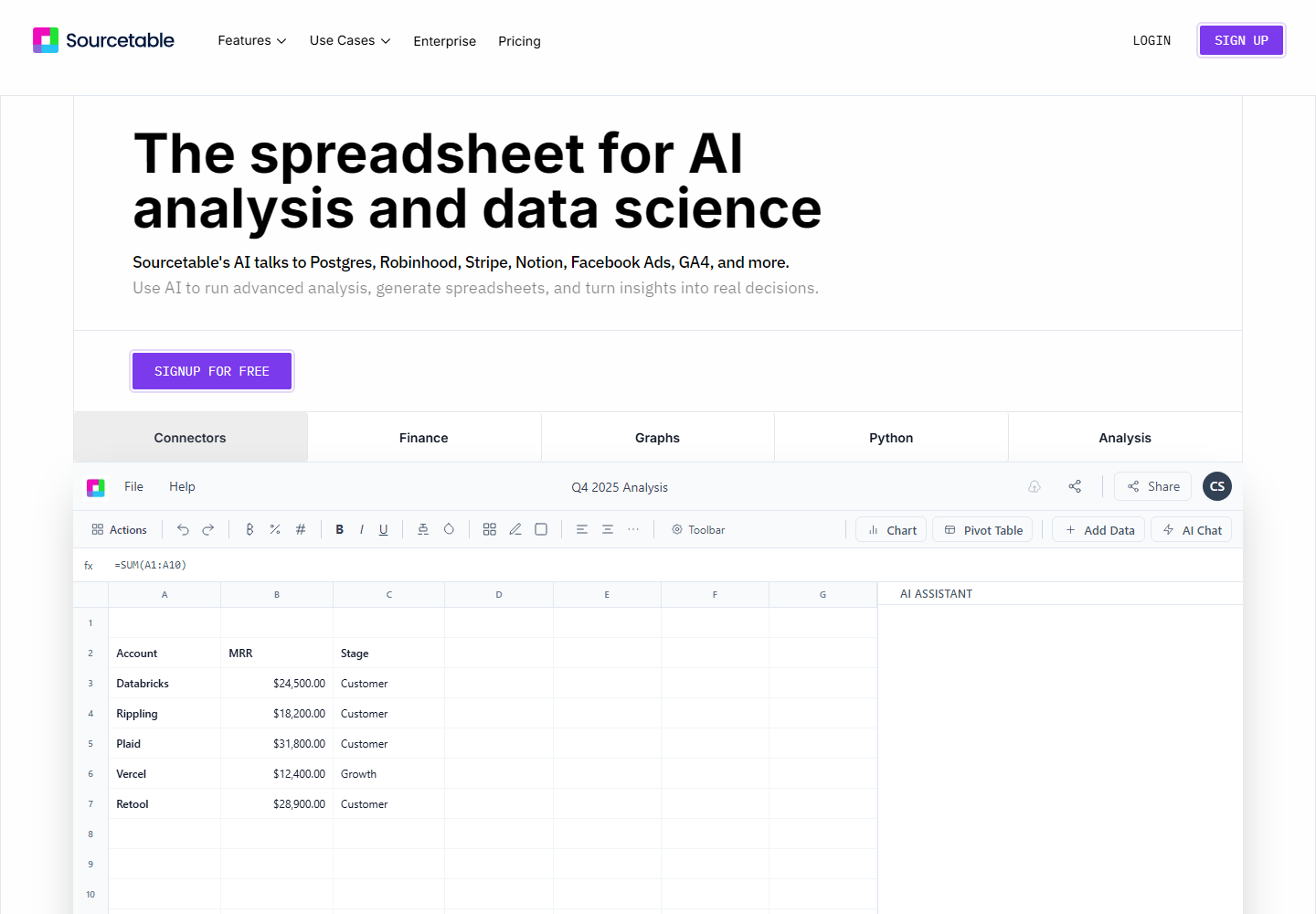Toggle bold formatting

340,530
